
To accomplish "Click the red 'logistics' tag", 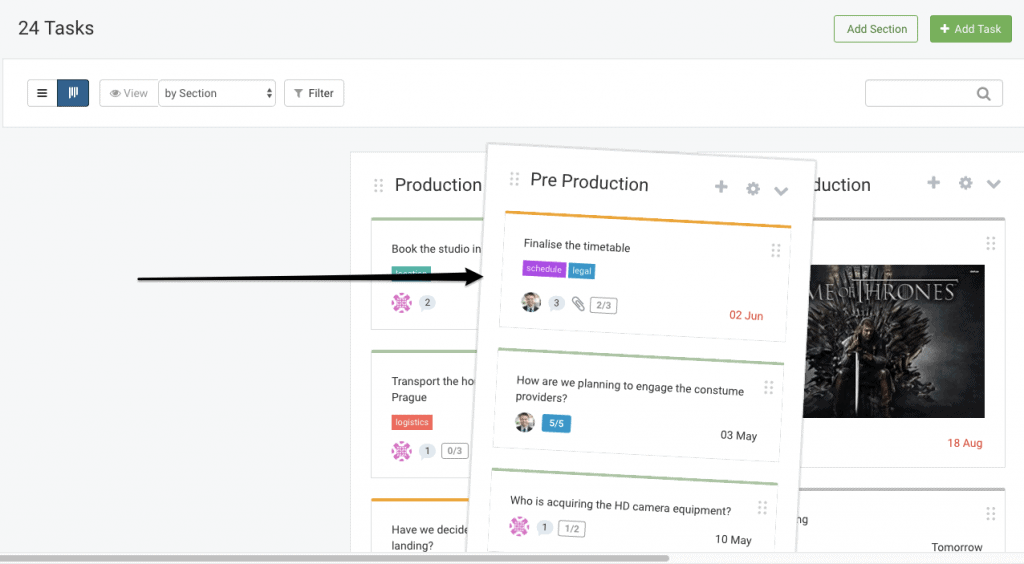I will tap(412, 422).
